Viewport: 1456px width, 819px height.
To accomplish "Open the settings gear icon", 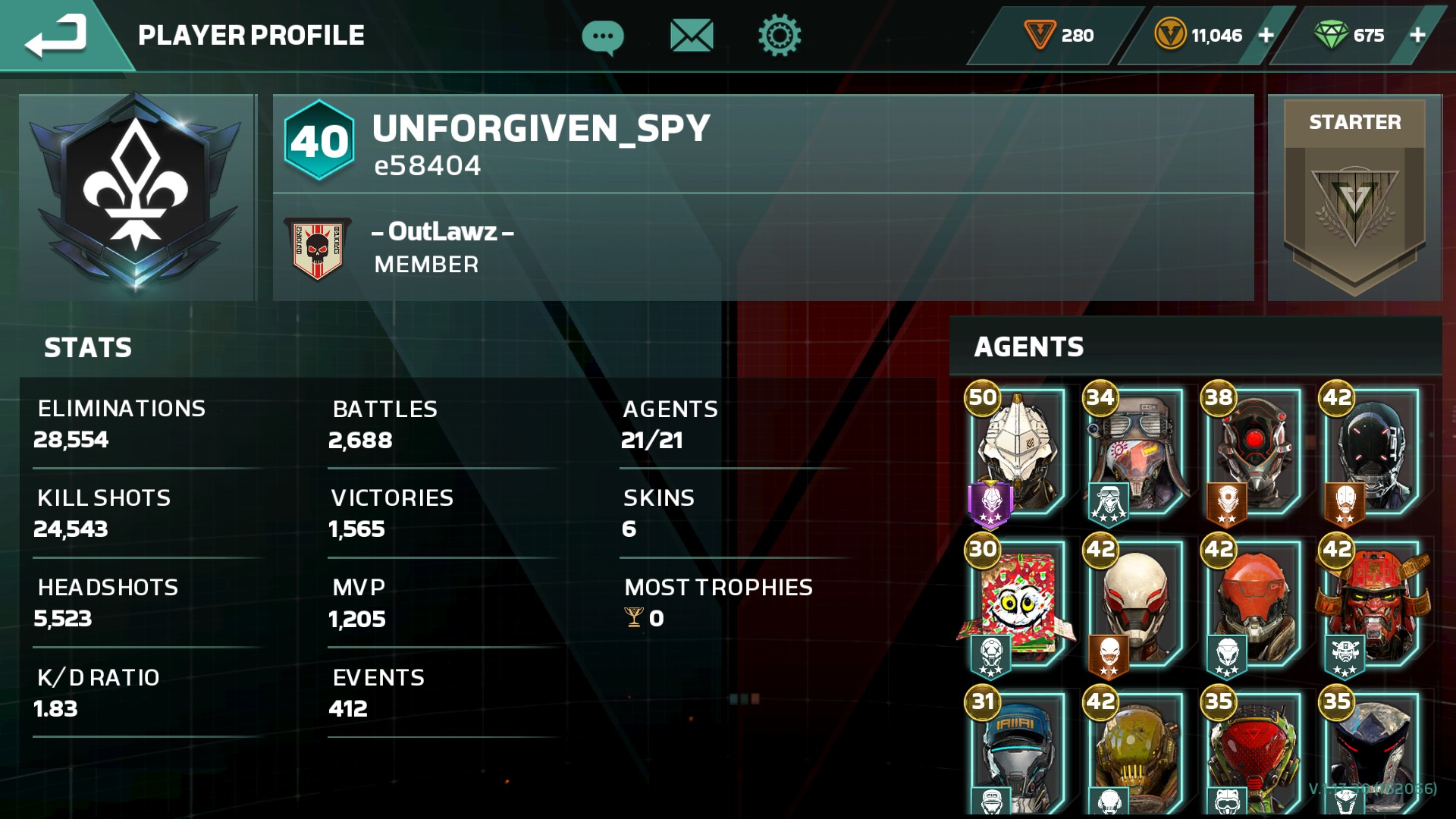I will click(x=780, y=36).
